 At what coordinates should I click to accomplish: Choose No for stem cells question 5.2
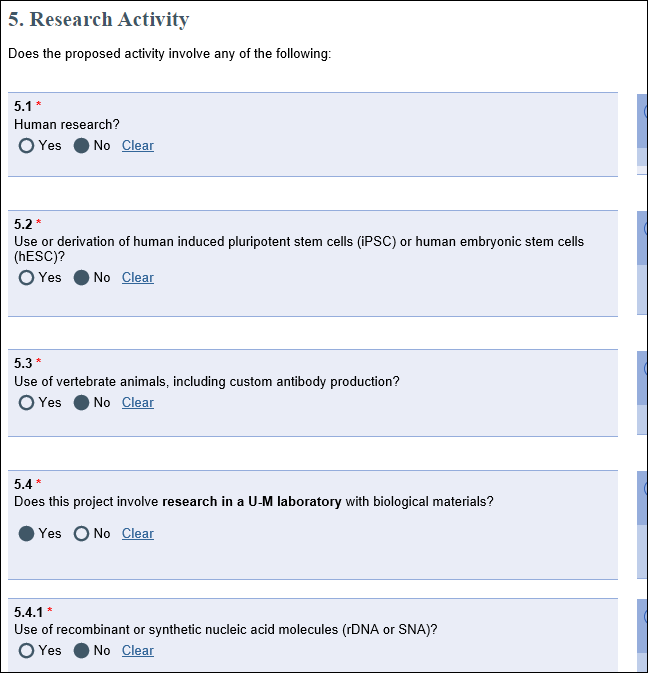pos(81,278)
